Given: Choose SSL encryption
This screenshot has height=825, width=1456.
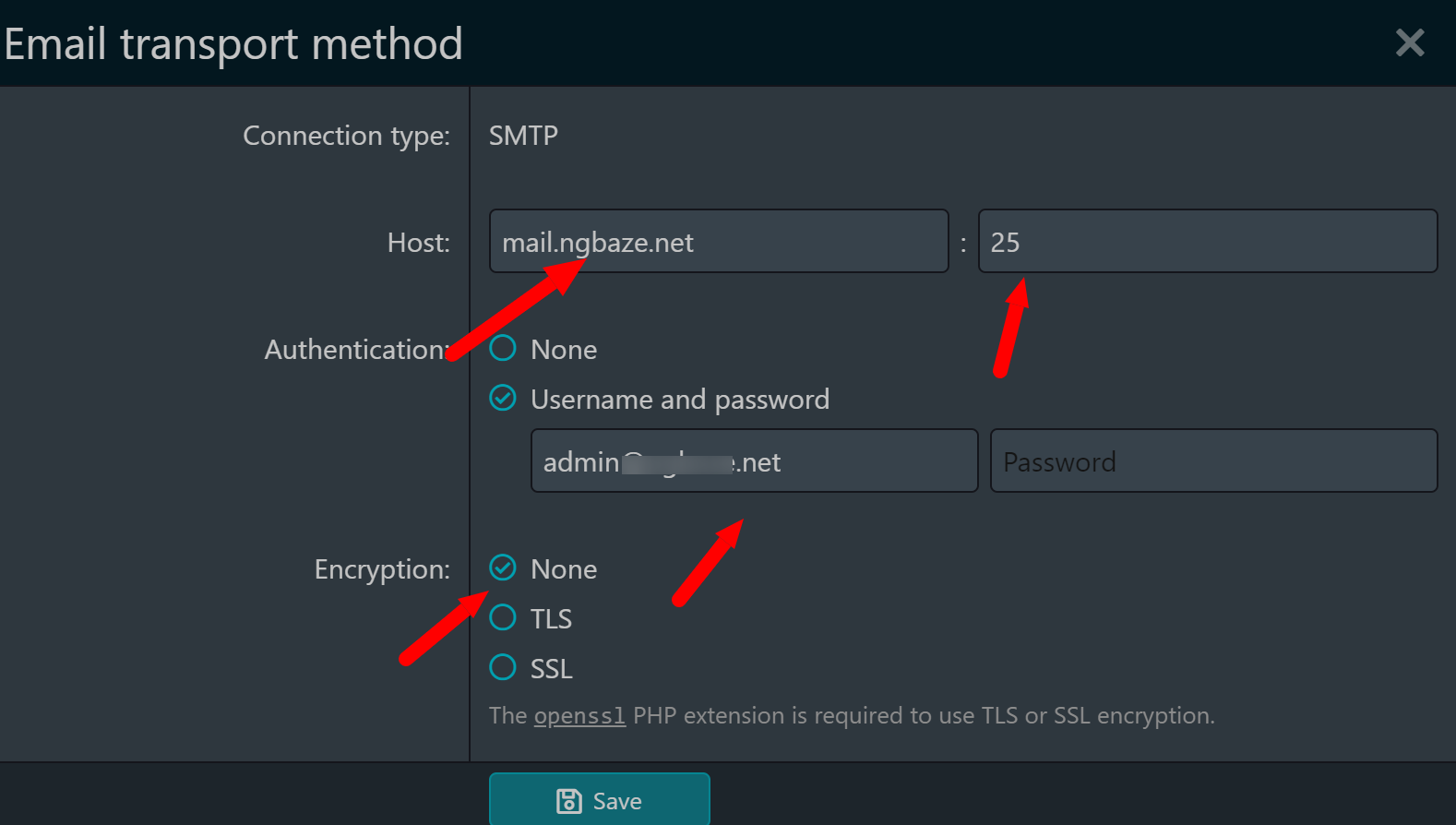Looking at the screenshot, I should [x=503, y=667].
